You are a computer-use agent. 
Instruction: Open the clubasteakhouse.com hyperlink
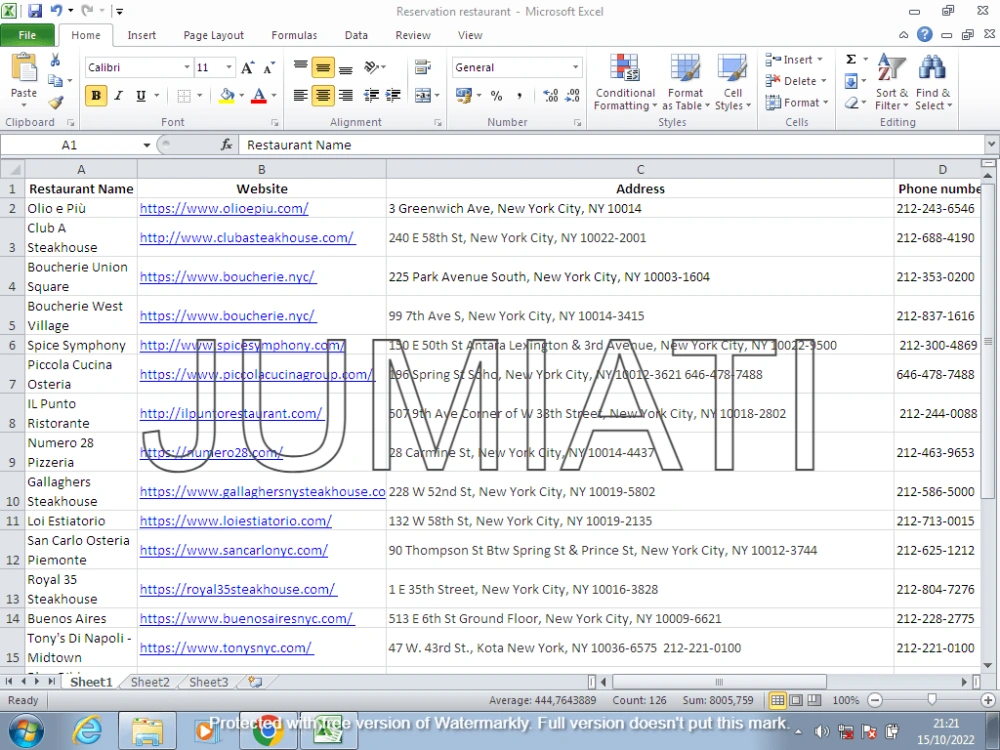click(247, 238)
